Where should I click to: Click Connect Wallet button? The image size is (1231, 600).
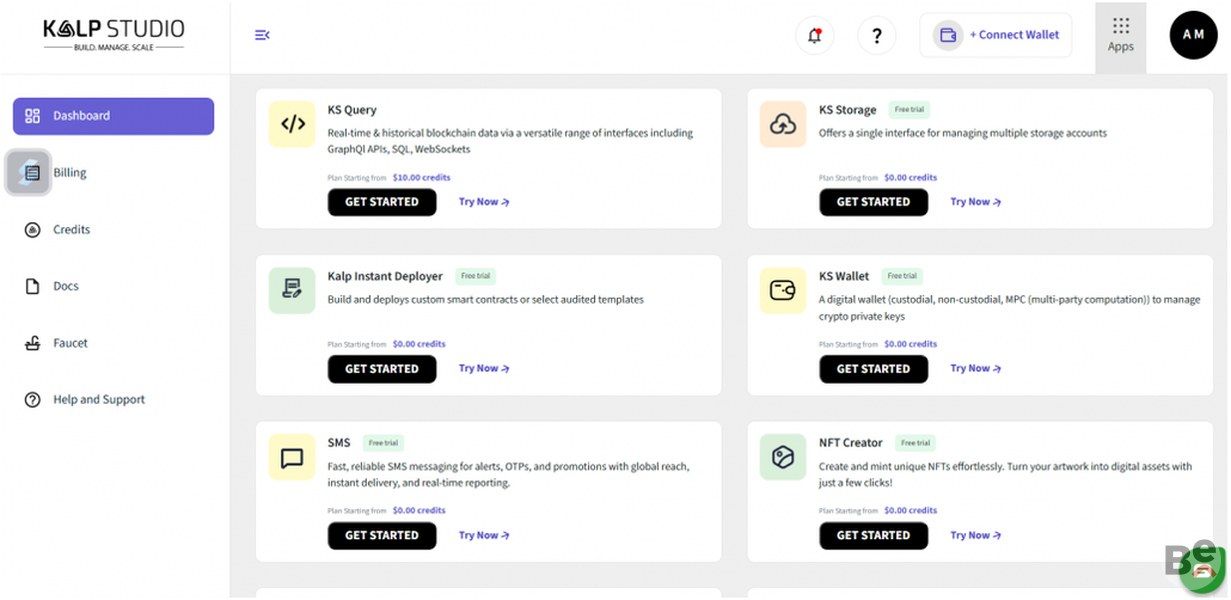(x=996, y=35)
